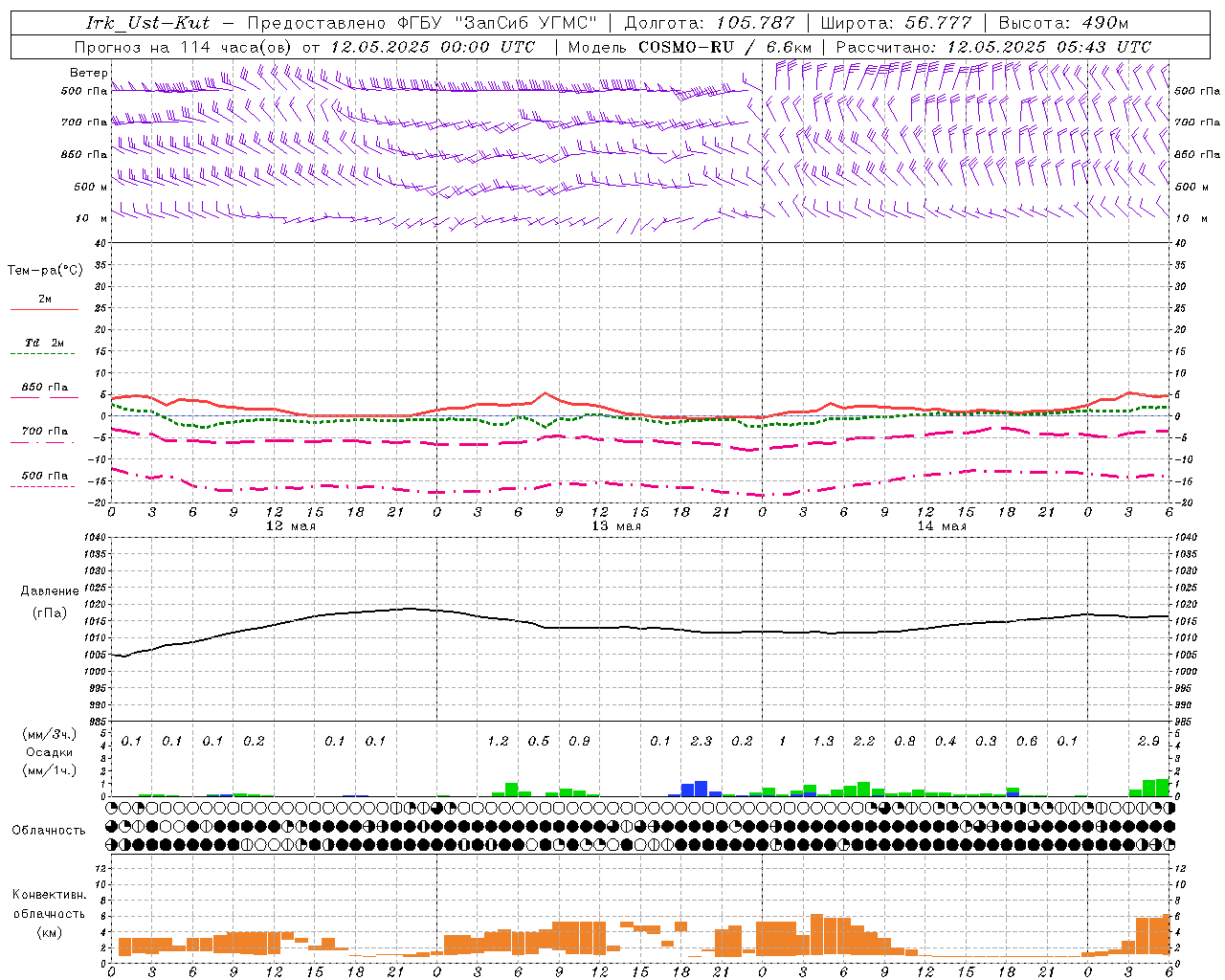Click the 3-hour precipitation value 0.9
This screenshot has width=1225, height=980.
(x=579, y=742)
